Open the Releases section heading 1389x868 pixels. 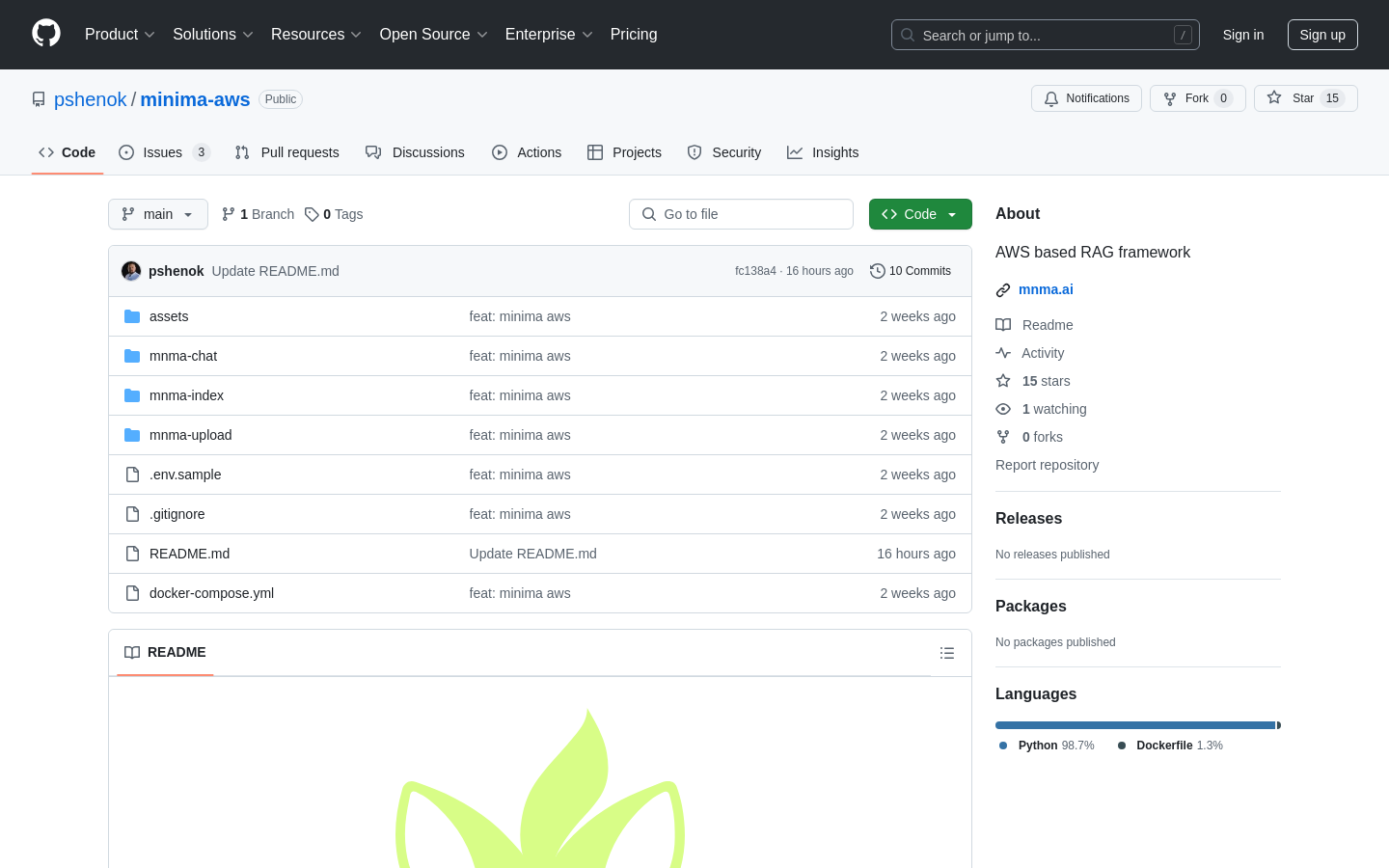click(1028, 519)
